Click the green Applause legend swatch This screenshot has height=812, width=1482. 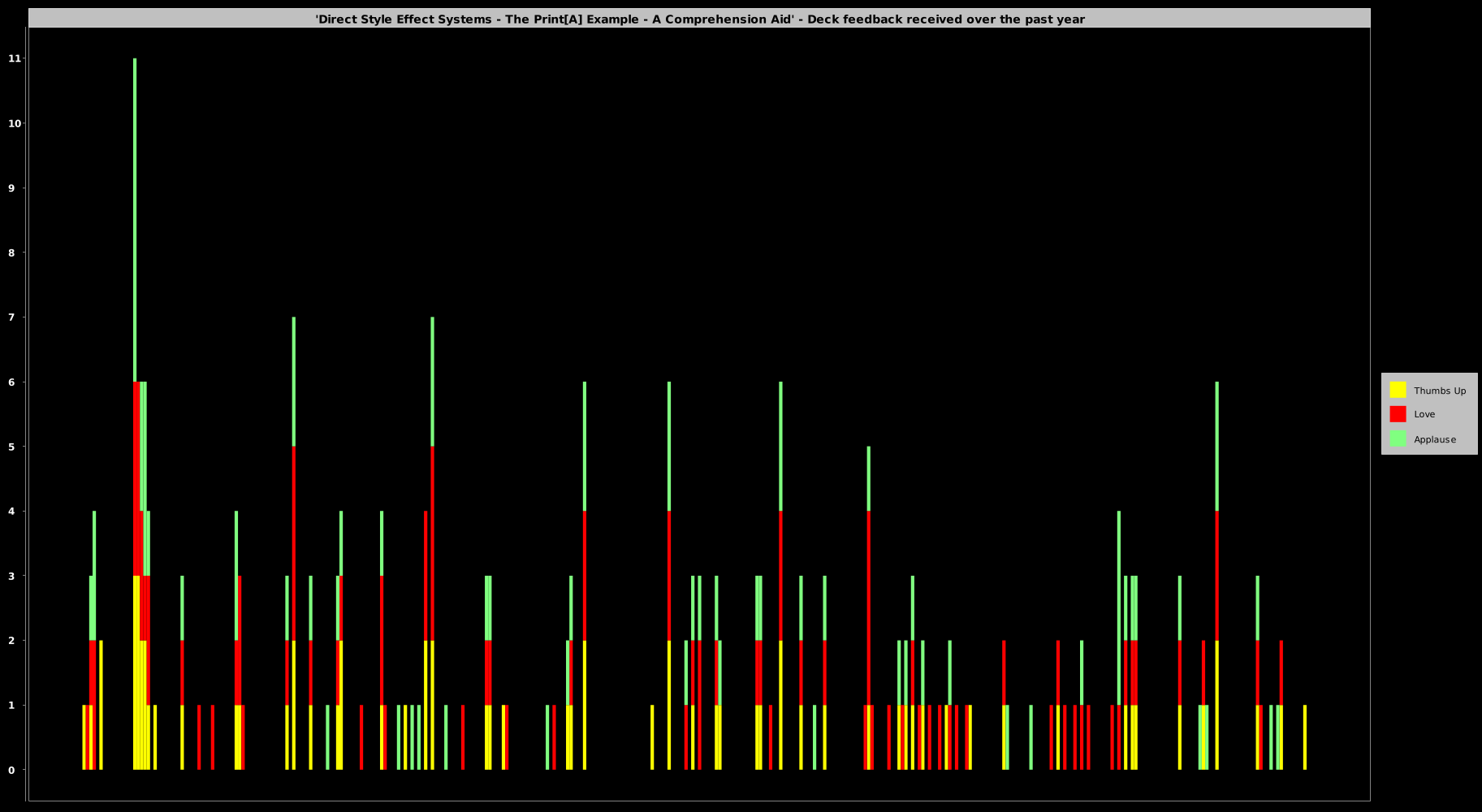1398,438
